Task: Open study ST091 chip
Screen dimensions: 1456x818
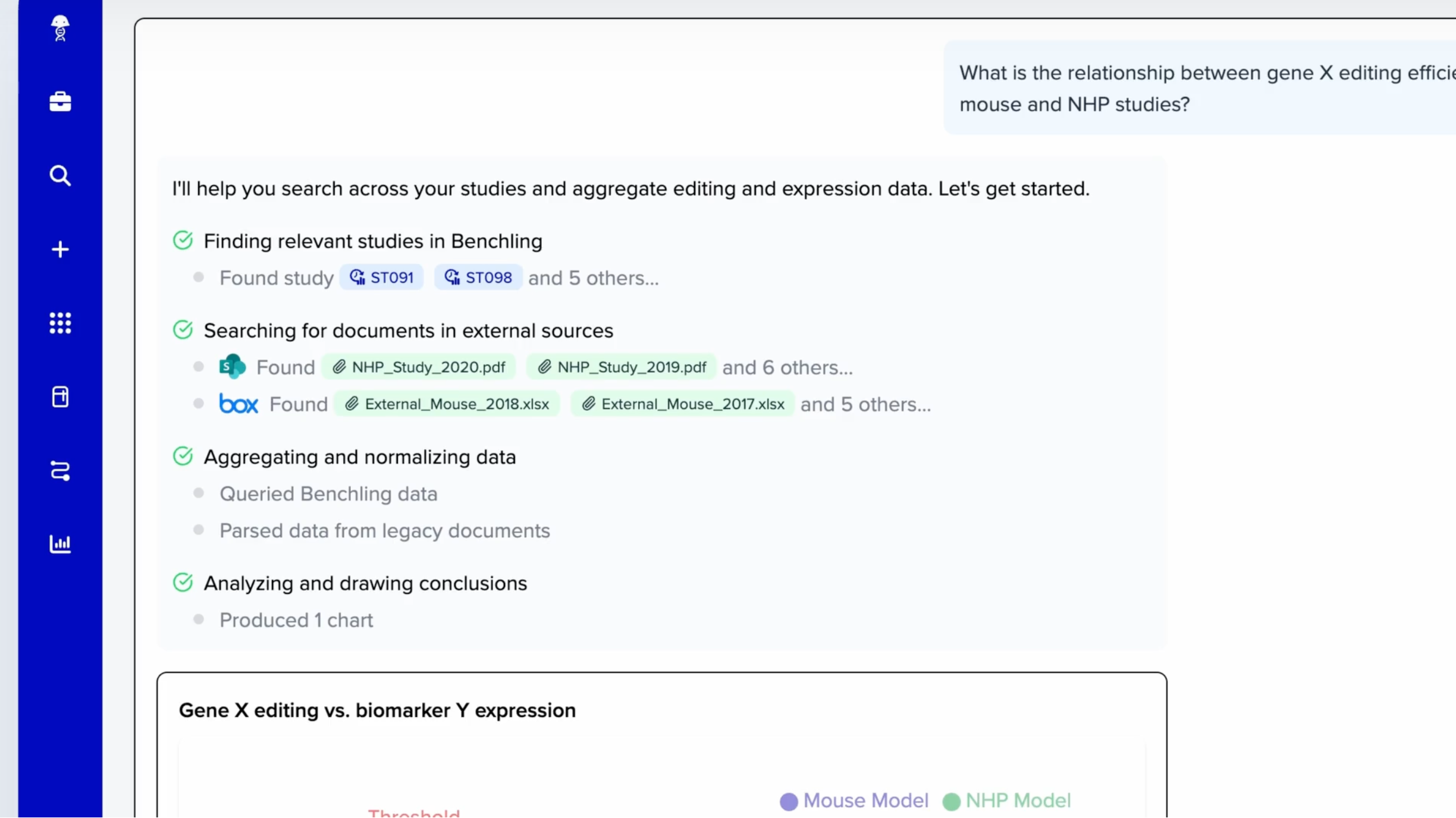Action: click(381, 278)
